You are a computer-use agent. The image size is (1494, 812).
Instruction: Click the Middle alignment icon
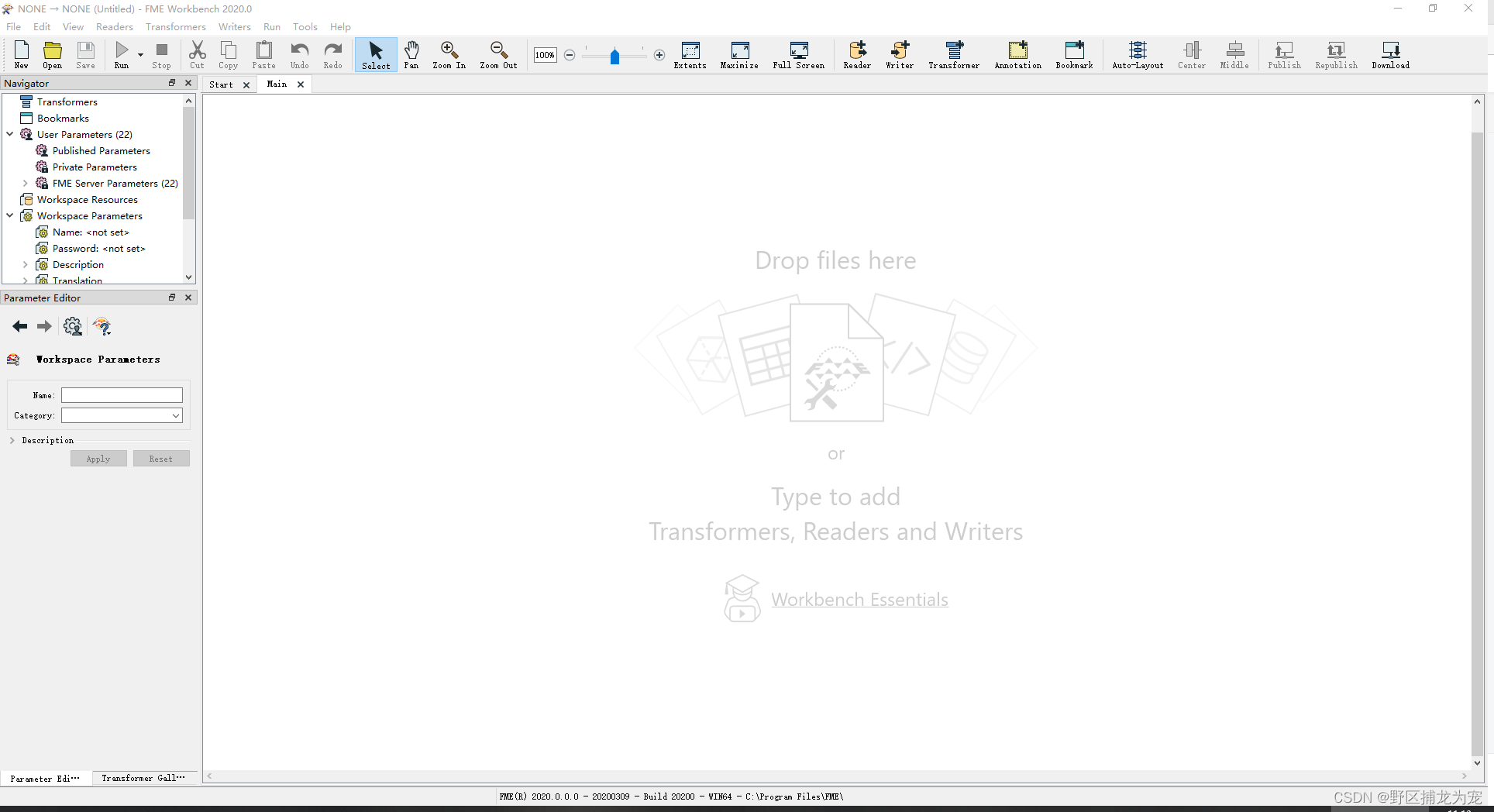(x=1235, y=55)
